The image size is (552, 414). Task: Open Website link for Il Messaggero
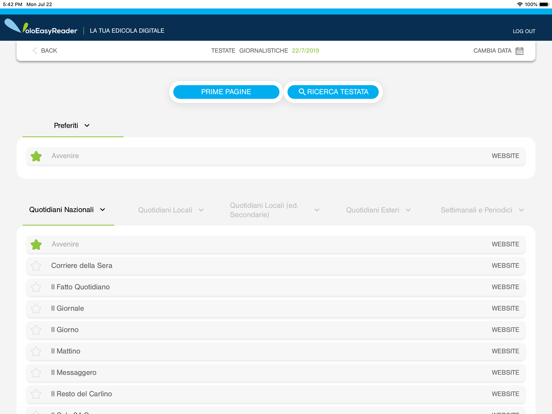(505, 373)
